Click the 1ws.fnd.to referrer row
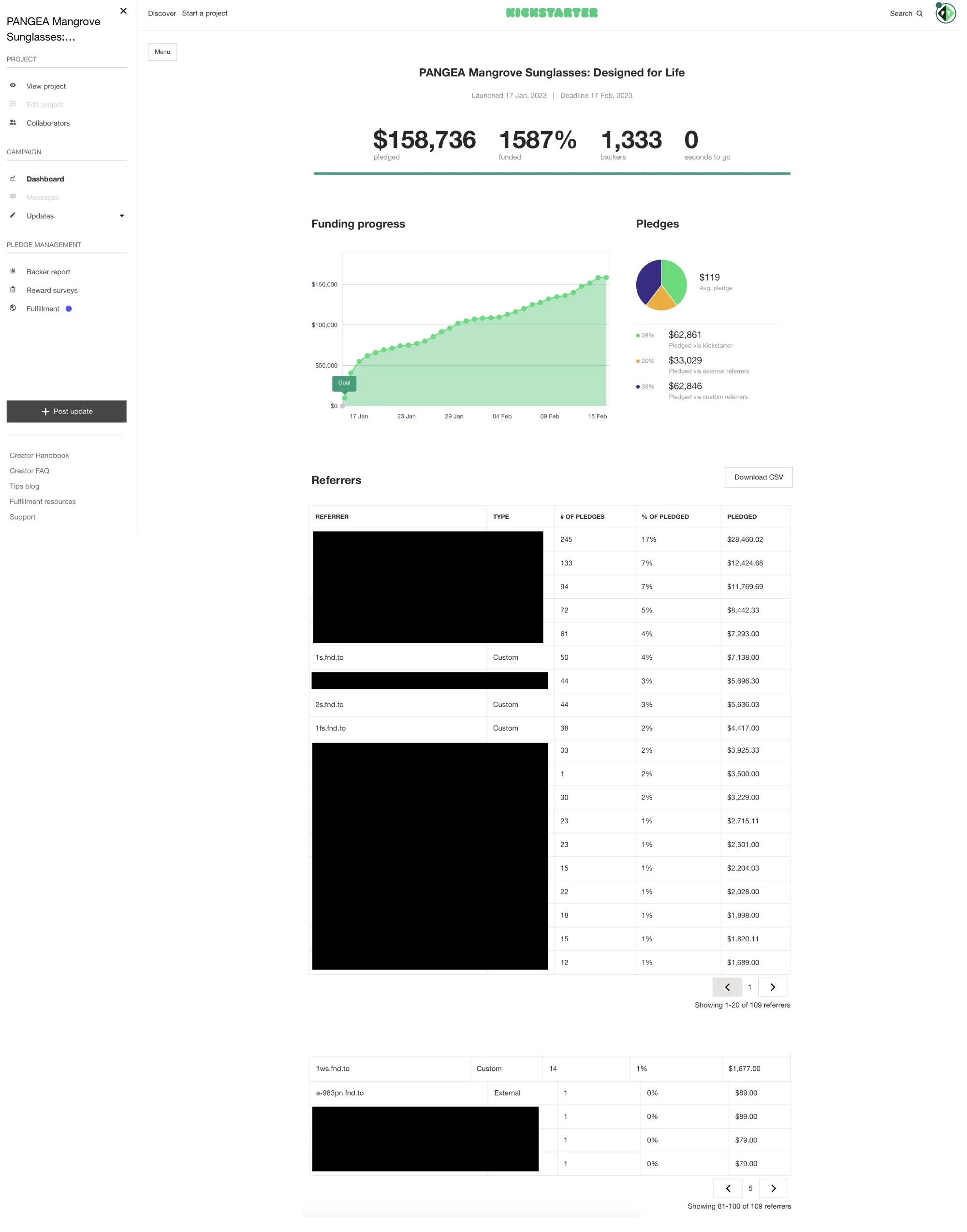The height and width of the screenshot is (1232, 967). pyautogui.click(x=550, y=1069)
